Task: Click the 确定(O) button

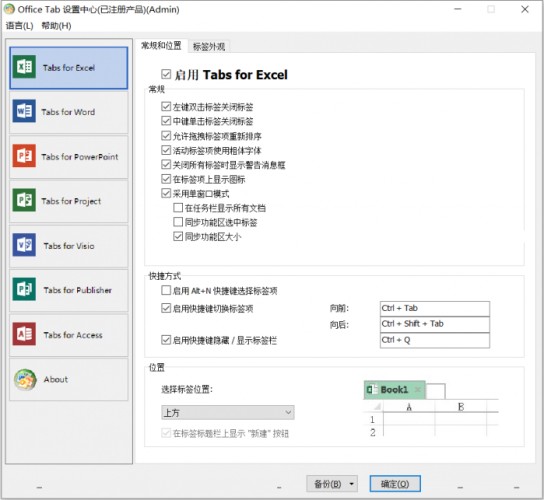Action: (395, 484)
